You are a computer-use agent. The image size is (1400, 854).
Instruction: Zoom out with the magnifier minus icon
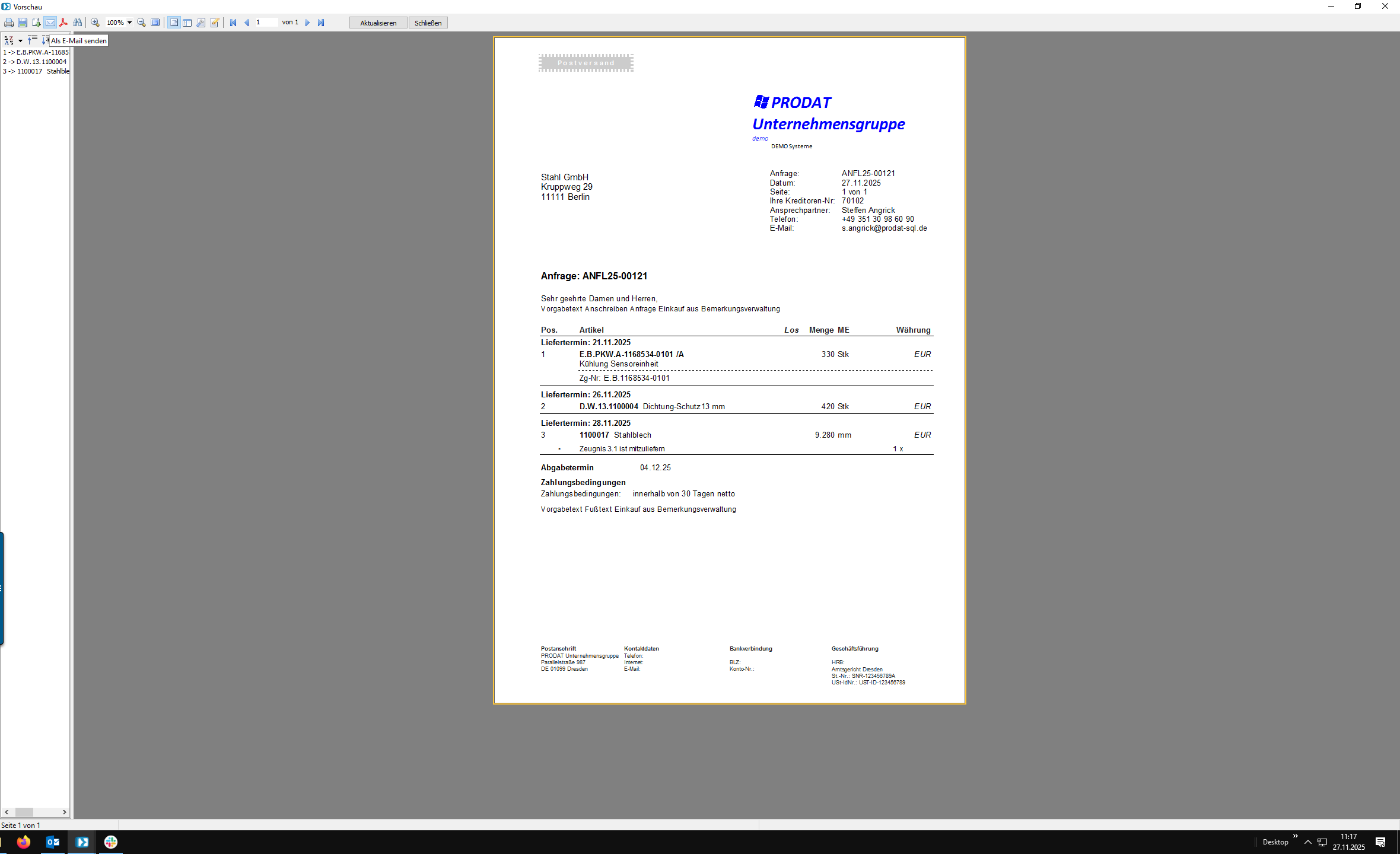141,23
